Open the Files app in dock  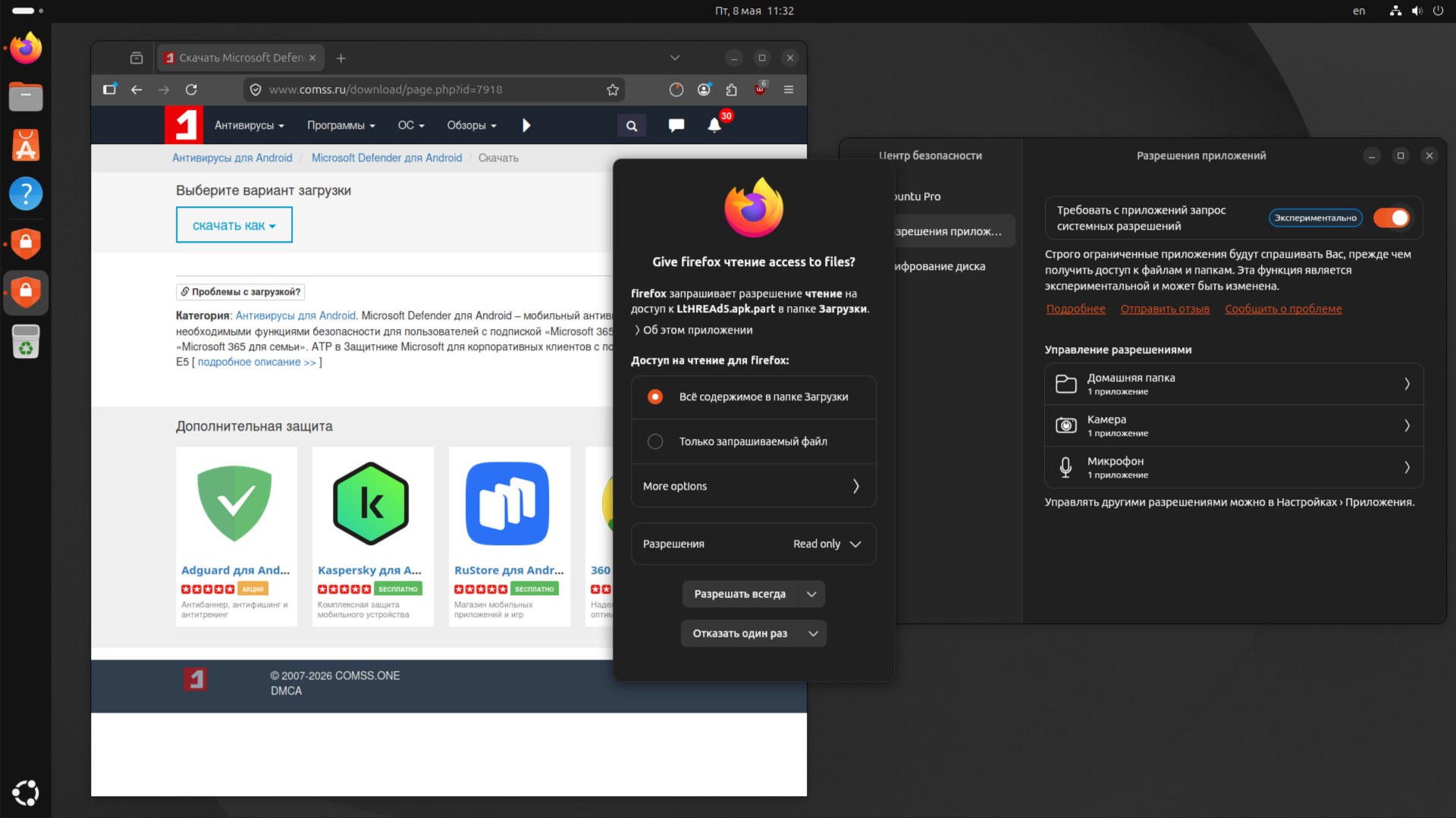pos(26,96)
